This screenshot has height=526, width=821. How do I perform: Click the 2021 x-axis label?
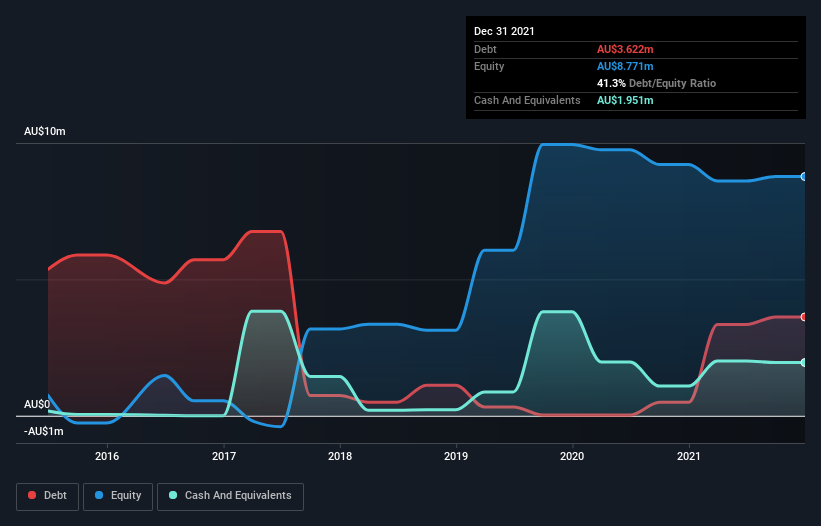(x=689, y=456)
